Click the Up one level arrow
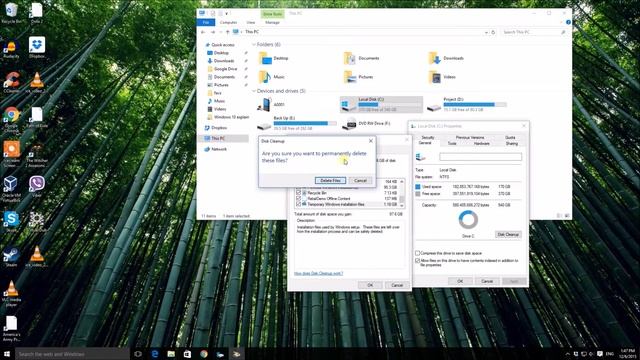 [x=227, y=32]
